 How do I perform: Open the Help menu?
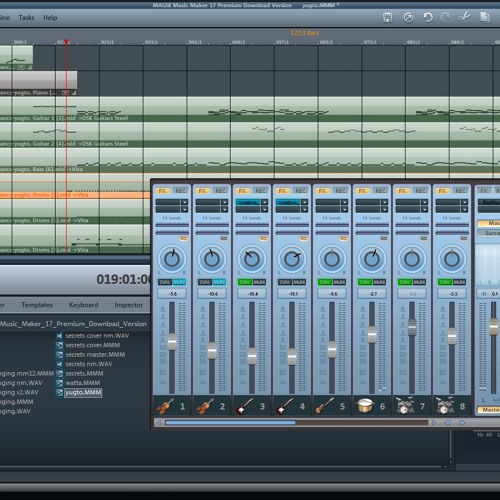50,18
